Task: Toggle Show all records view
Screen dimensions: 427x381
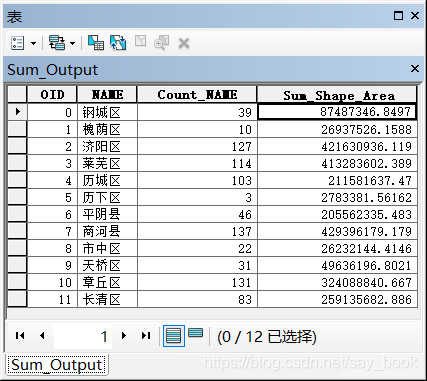Action: point(174,336)
